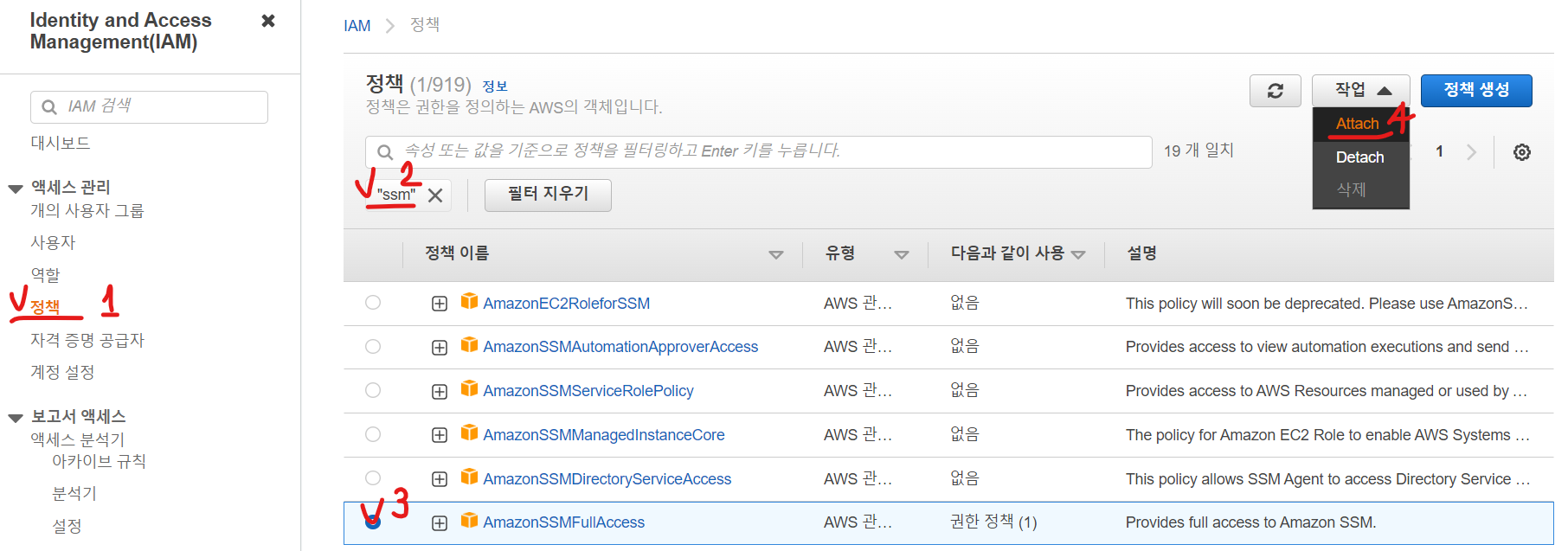Click the policy cube icon for AmazonSSMDirectoryServiceAccess
Image resolution: width=1568 pixels, height=551 pixels.
pyautogui.click(x=469, y=477)
